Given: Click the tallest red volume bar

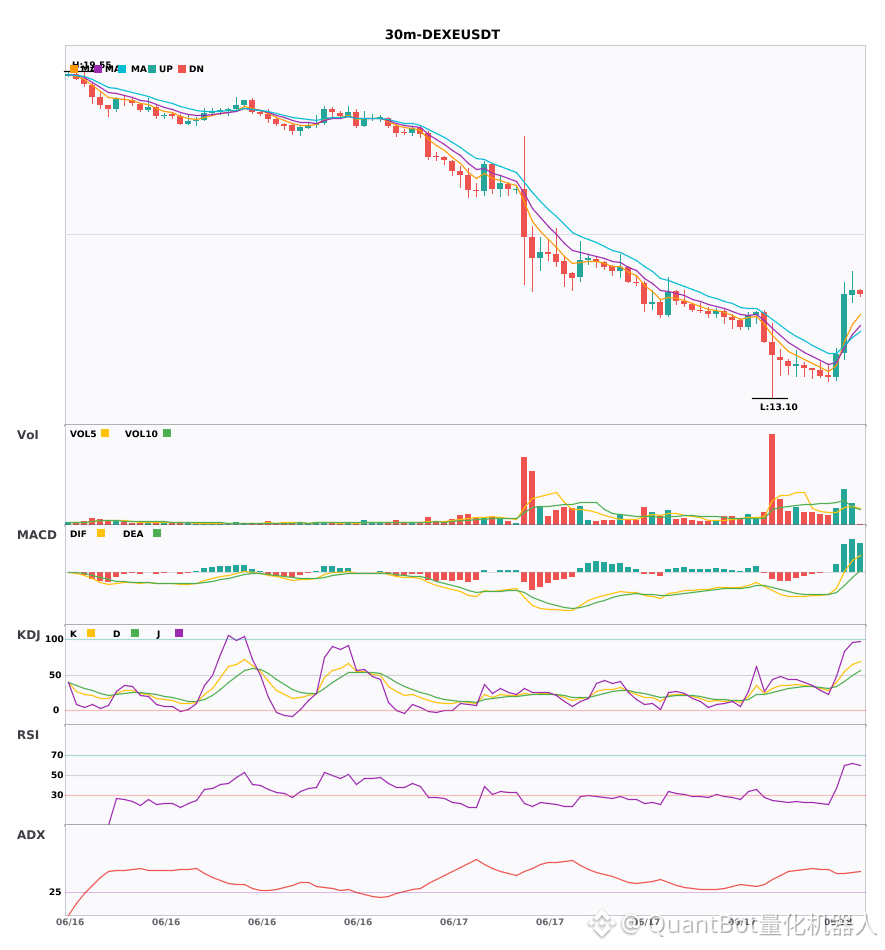Looking at the screenshot, I should [x=772, y=479].
